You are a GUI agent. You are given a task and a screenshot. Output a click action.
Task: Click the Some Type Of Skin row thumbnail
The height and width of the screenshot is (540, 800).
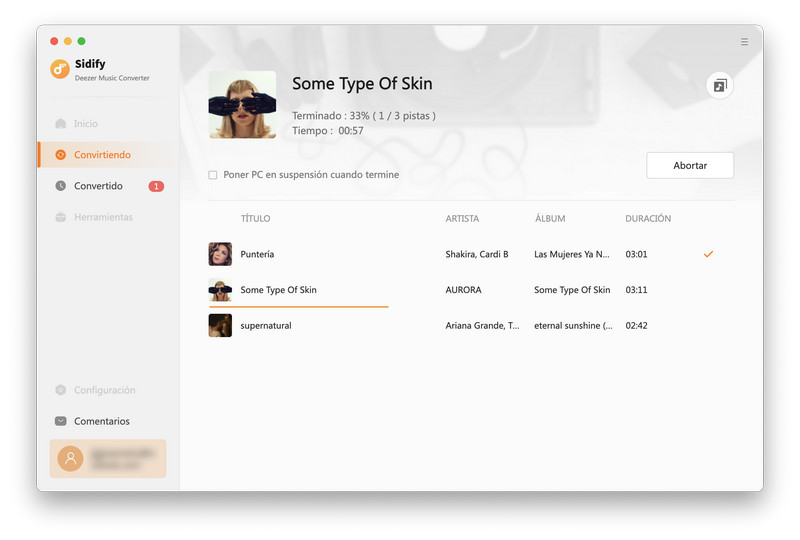point(220,290)
